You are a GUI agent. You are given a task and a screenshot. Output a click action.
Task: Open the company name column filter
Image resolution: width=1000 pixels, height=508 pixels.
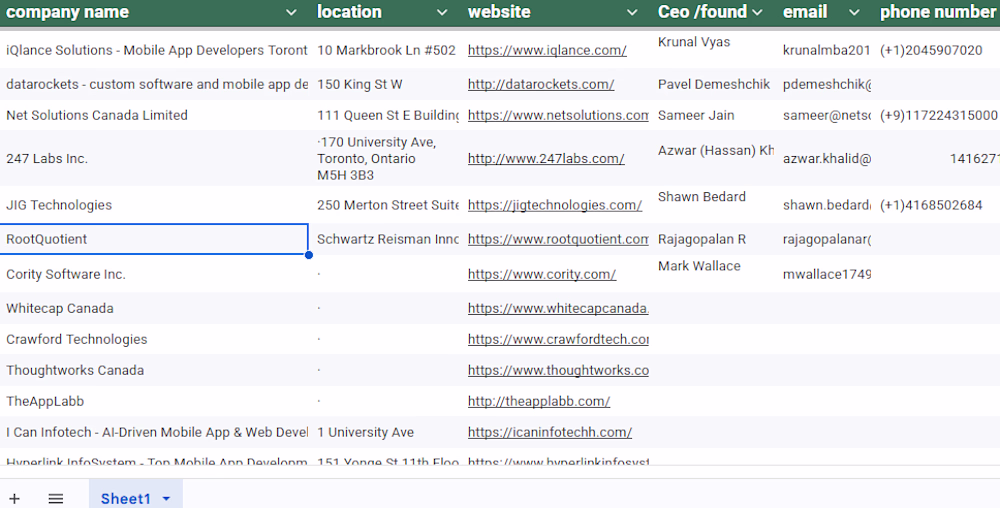coord(291,12)
